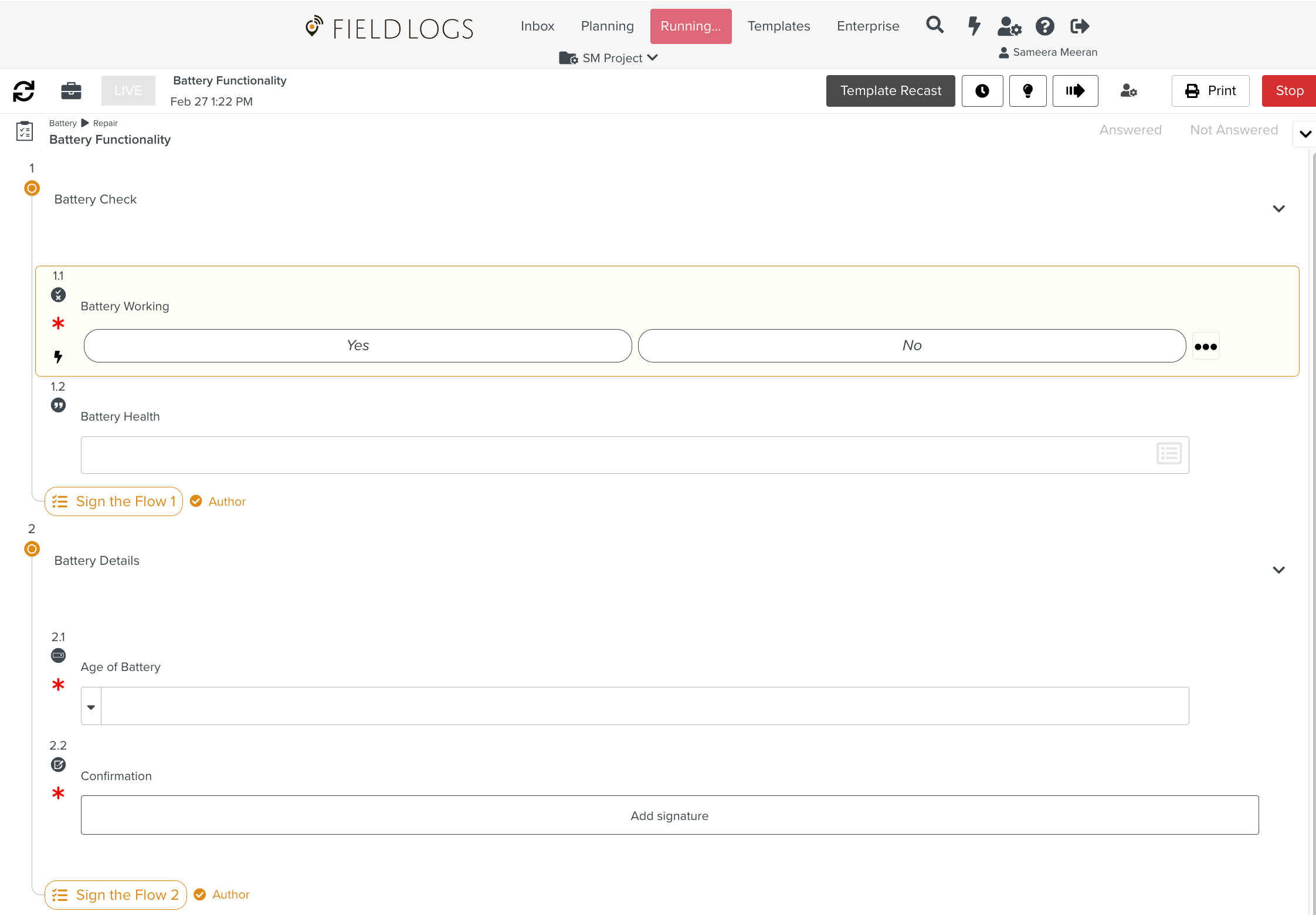Select No for Battery Working

(x=912, y=345)
